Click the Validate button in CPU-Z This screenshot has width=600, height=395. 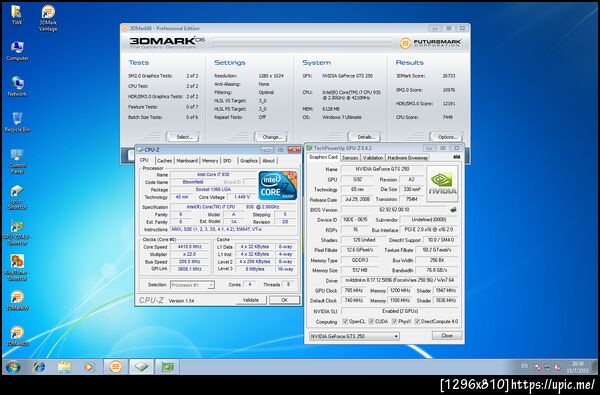pos(251,300)
